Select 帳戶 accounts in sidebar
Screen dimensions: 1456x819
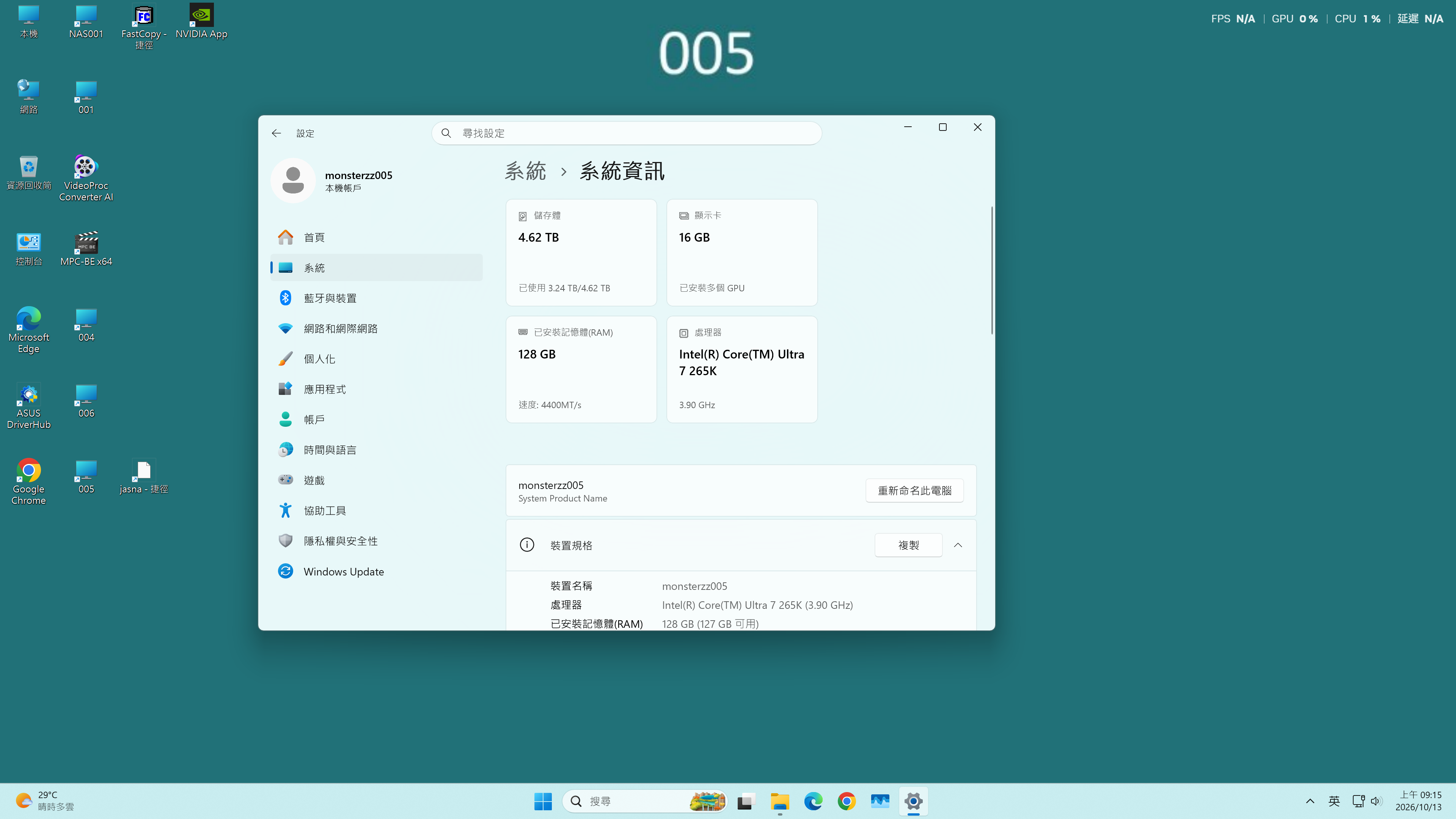coord(377,420)
